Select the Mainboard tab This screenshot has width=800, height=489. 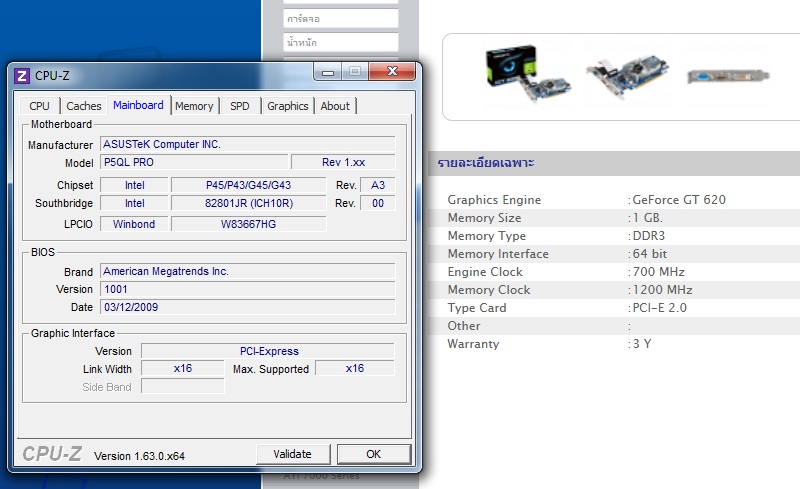[138, 105]
